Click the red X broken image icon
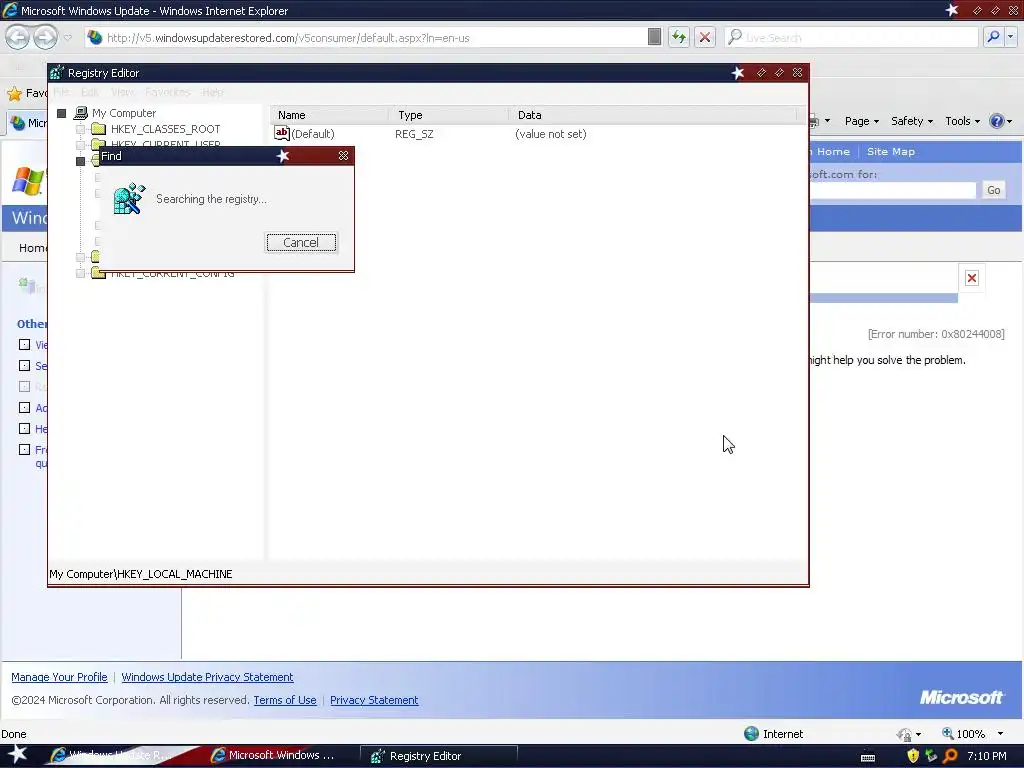 click(972, 278)
